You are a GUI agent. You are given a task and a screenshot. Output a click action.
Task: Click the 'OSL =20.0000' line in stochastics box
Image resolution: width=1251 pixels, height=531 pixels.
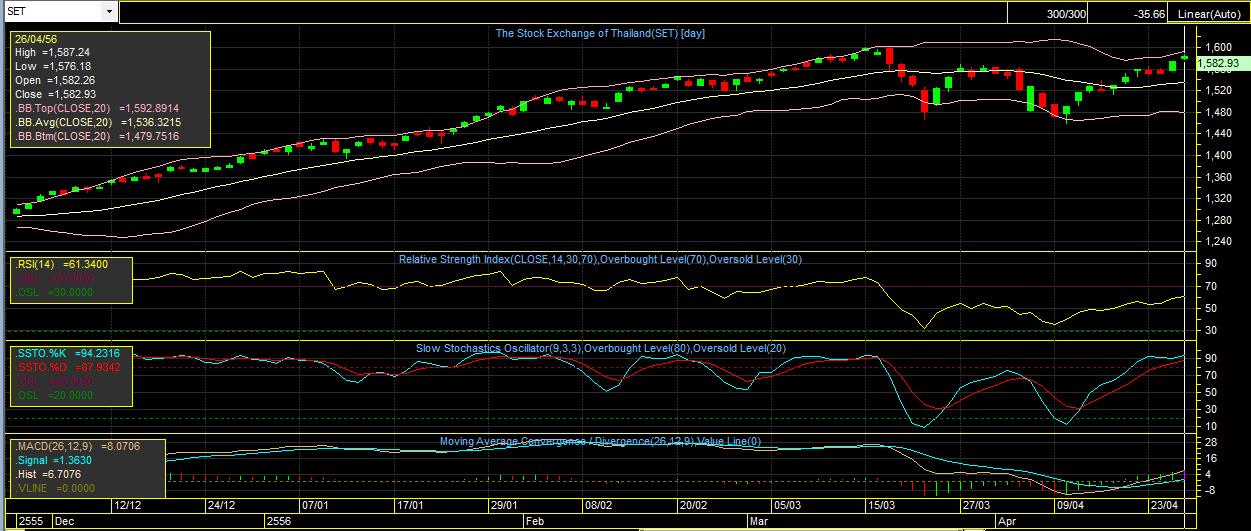[53, 395]
